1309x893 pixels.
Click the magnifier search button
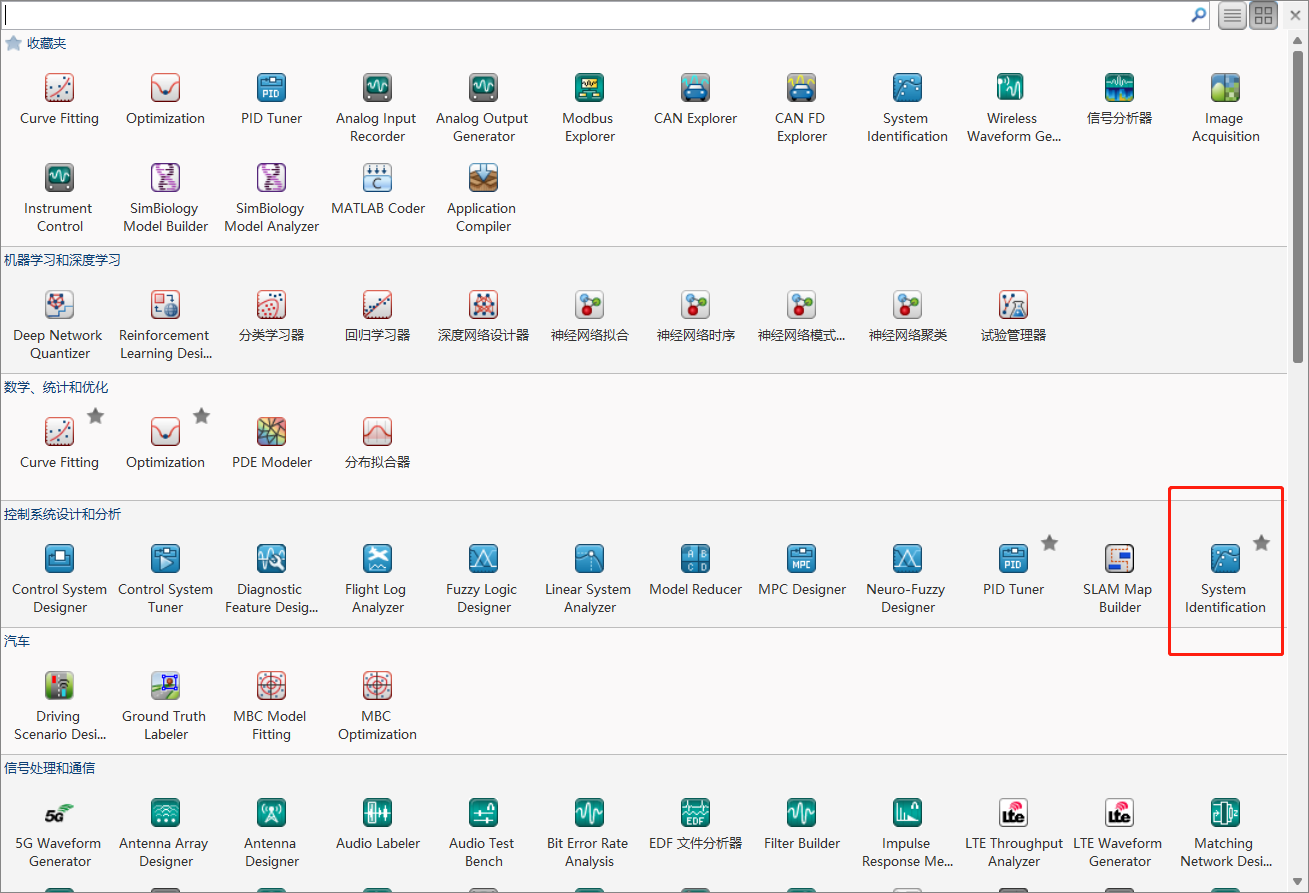(x=1198, y=15)
